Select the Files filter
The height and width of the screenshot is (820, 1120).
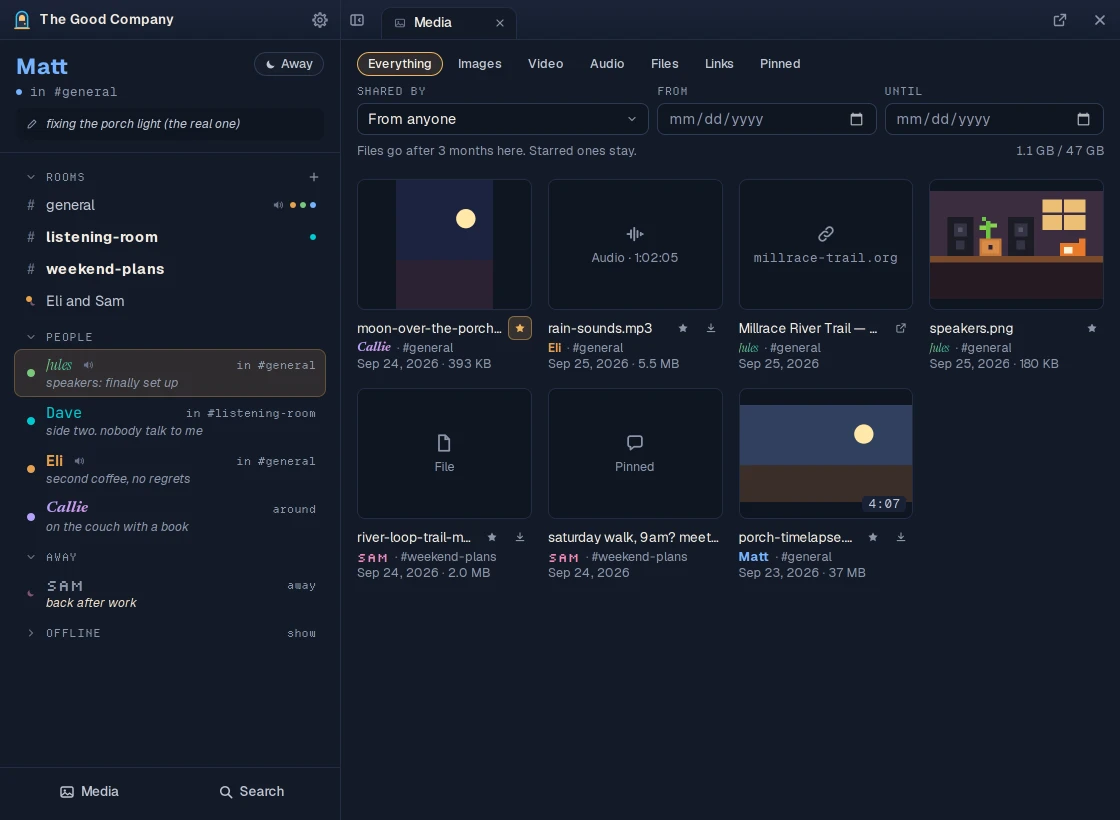tap(665, 64)
